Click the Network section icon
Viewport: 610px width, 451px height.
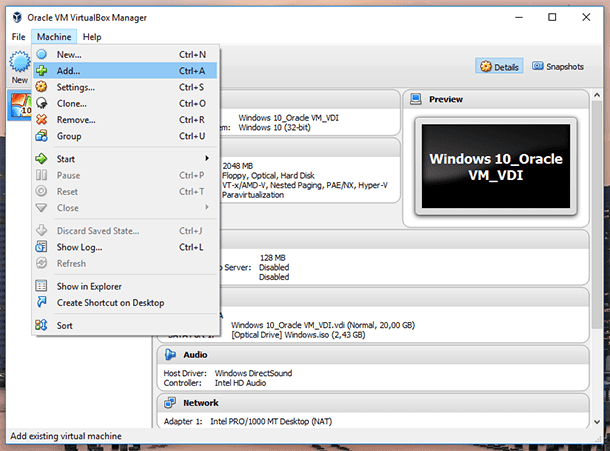[170, 403]
